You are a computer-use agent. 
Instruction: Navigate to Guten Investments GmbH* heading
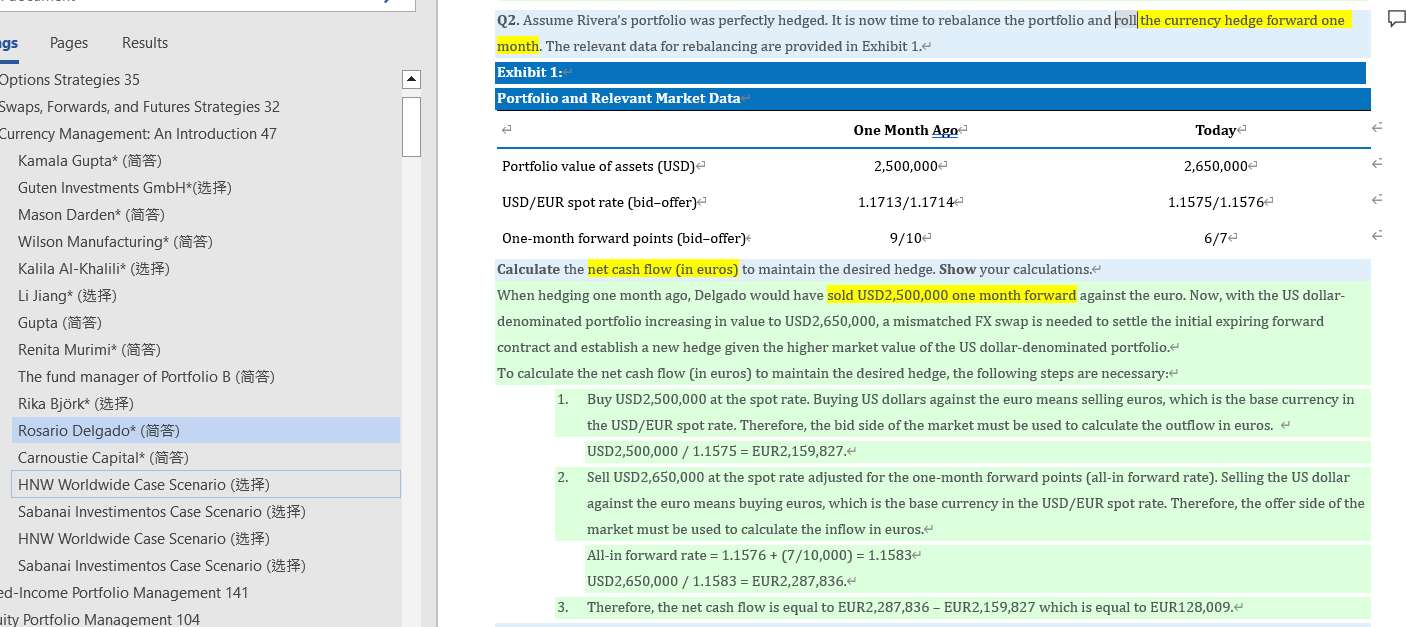click(x=125, y=188)
